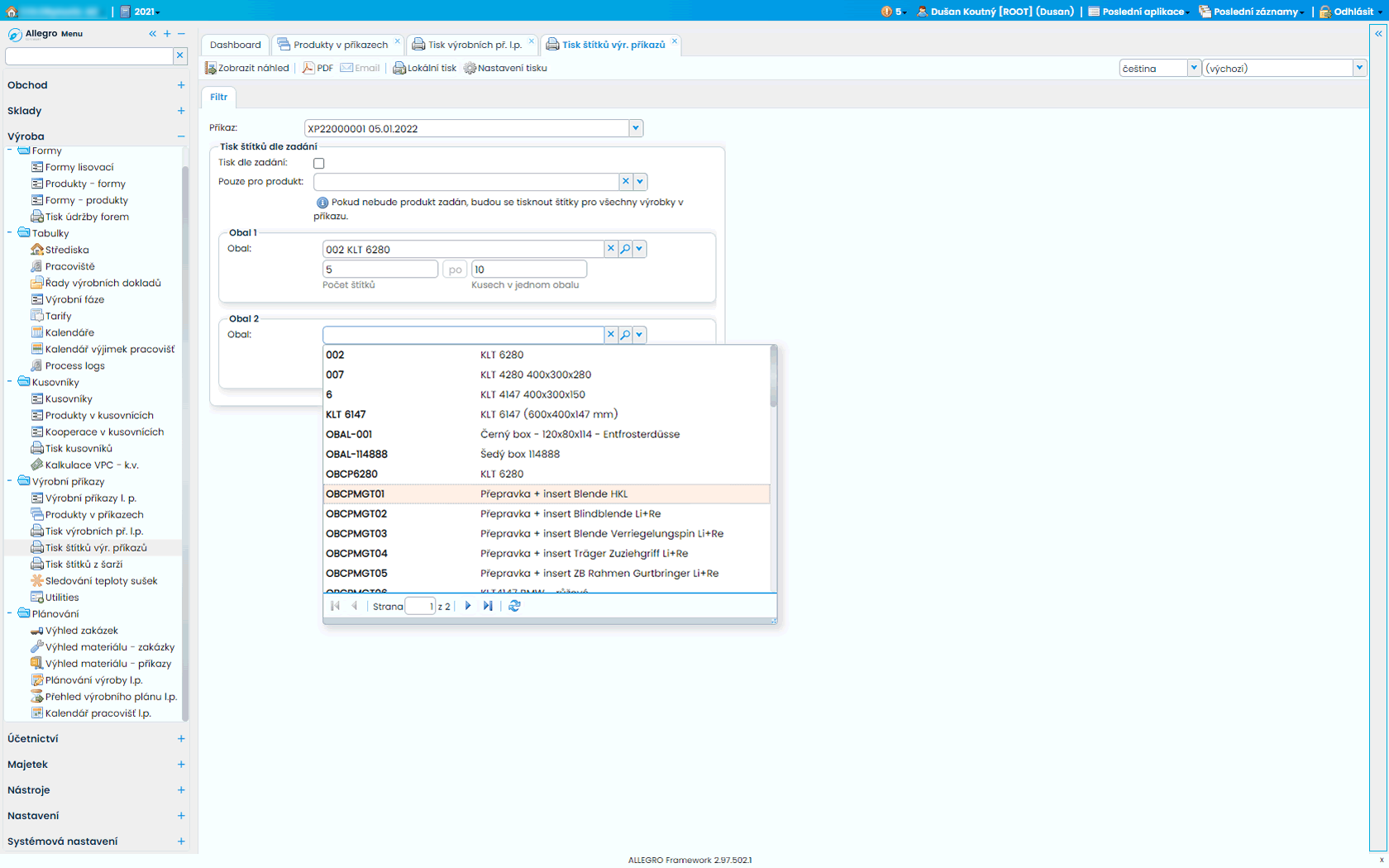Viewport: 1389px width, 868px height.
Task: Collapse the Výroba menu section
Action: (181, 136)
